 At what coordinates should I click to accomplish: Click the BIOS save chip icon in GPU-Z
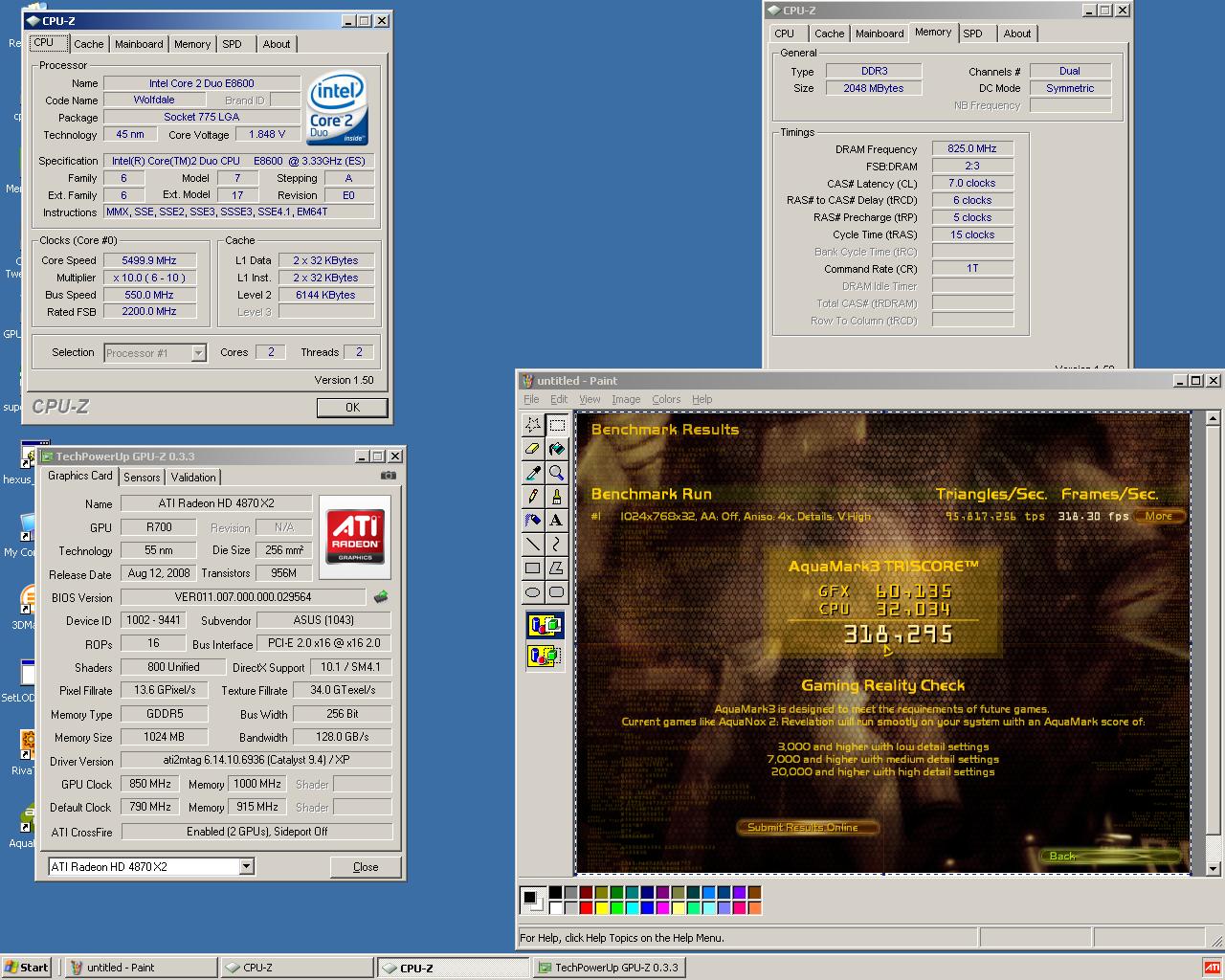(381, 596)
